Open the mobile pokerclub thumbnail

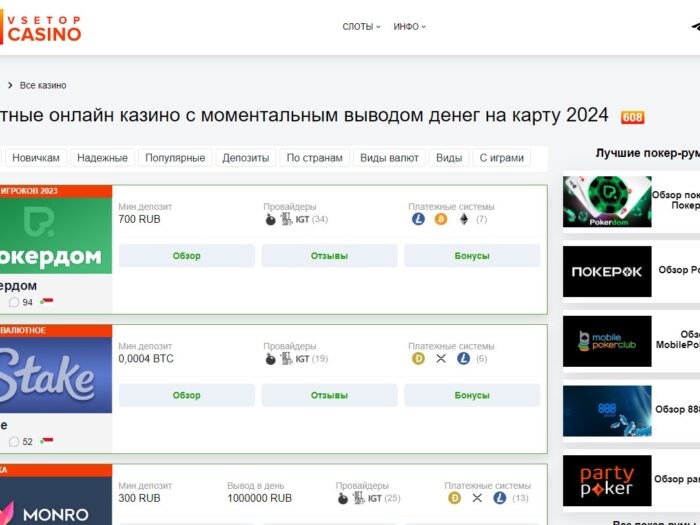[x=607, y=341]
